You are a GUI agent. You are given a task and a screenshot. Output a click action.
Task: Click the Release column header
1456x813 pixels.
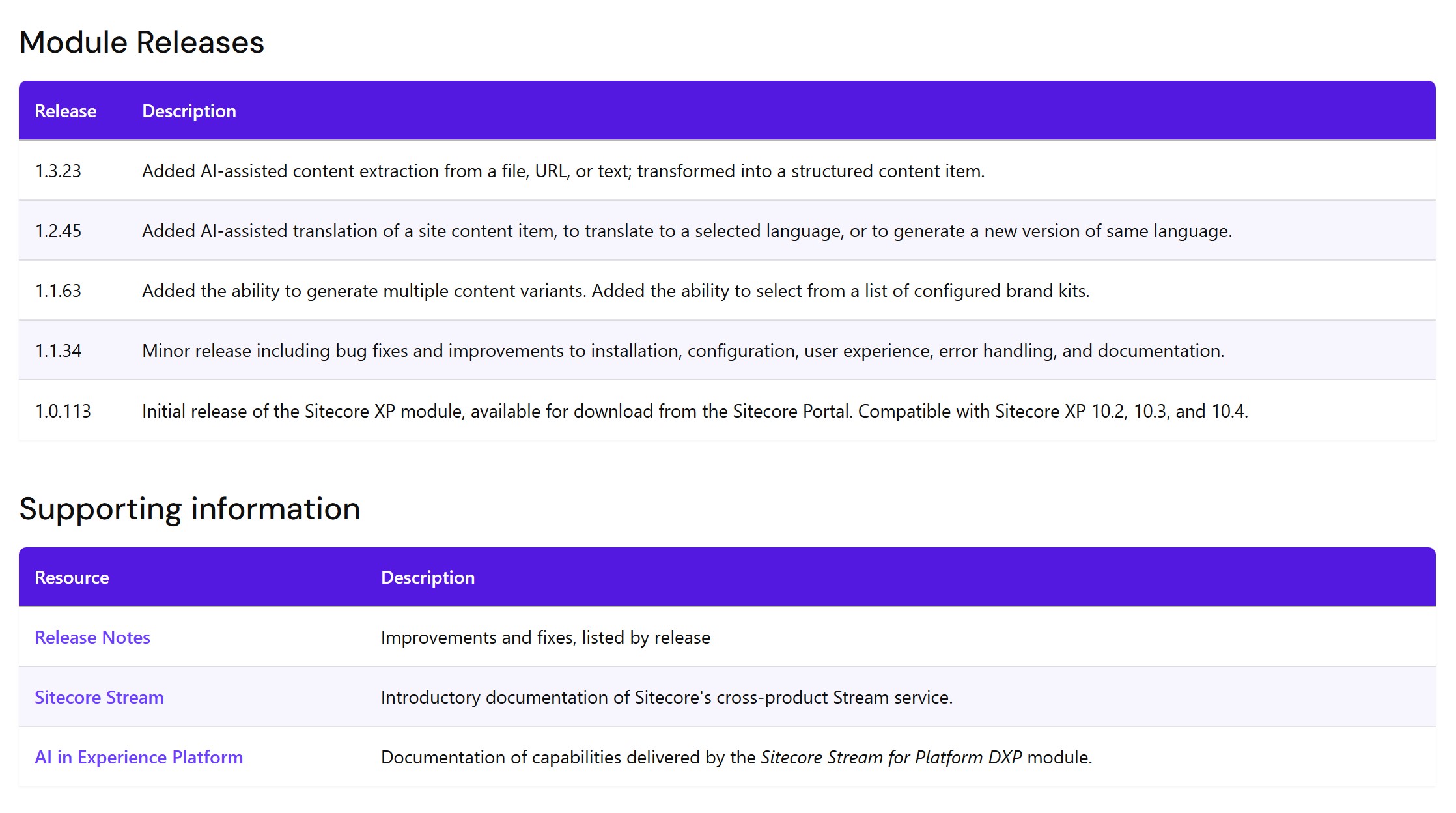click(66, 111)
